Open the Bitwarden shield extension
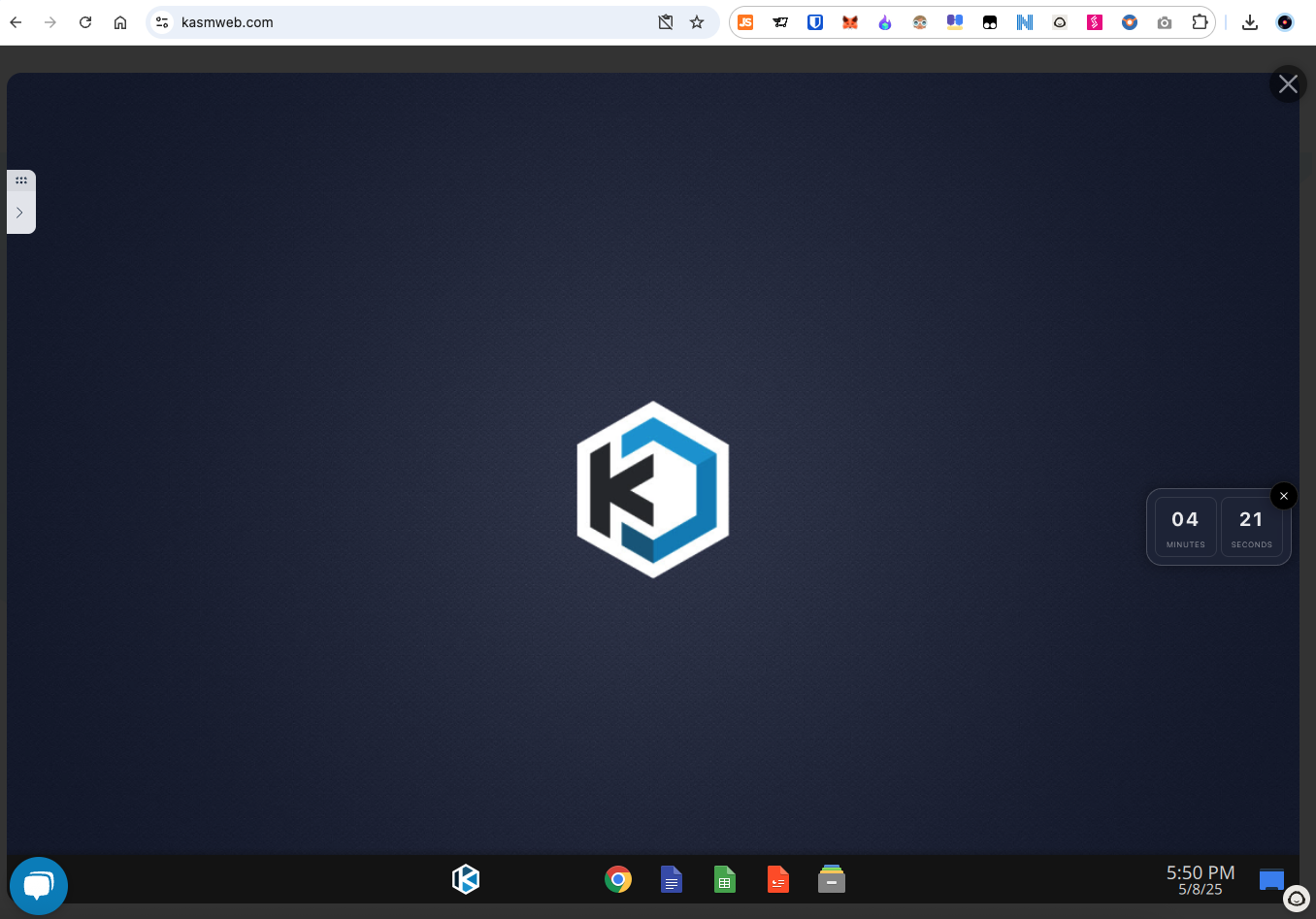 [815, 22]
